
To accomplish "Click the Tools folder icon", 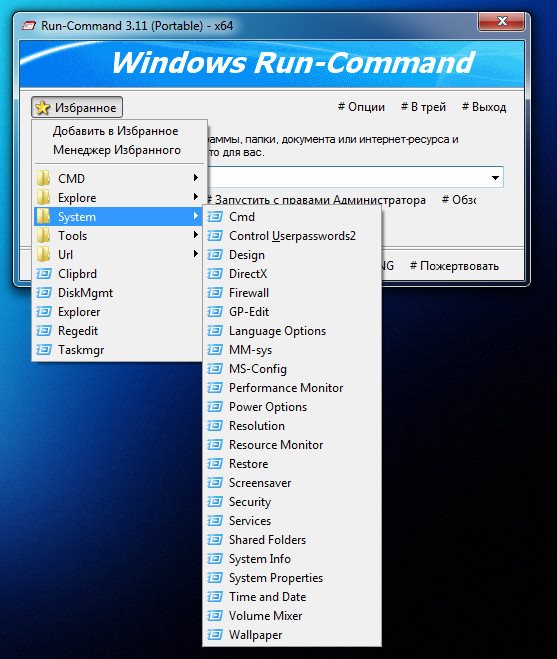I will [43, 235].
